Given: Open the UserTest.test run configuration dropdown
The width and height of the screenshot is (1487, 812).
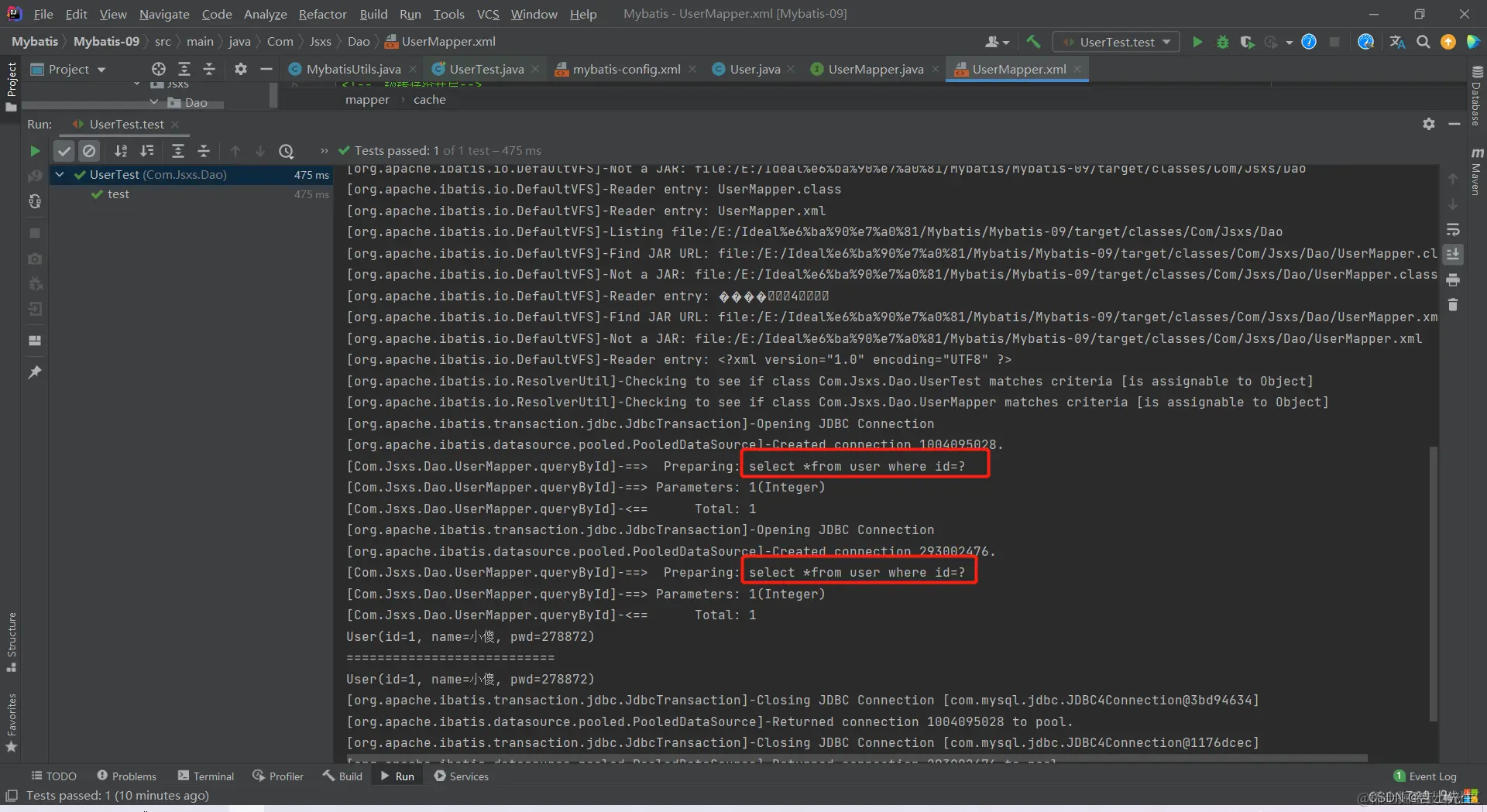Looking at the screenshot, I should point(1118,42).
